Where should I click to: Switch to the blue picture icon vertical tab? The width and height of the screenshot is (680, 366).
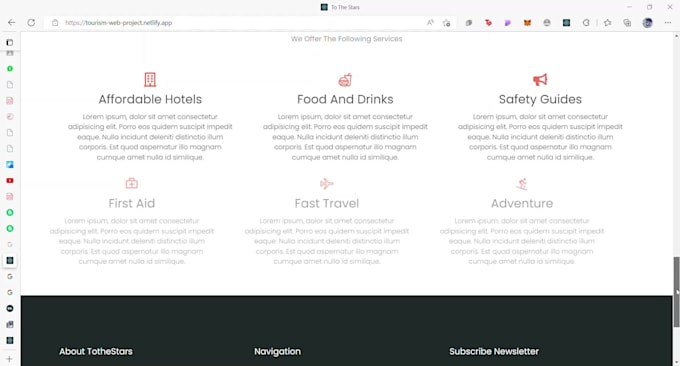tap(10, 164)
